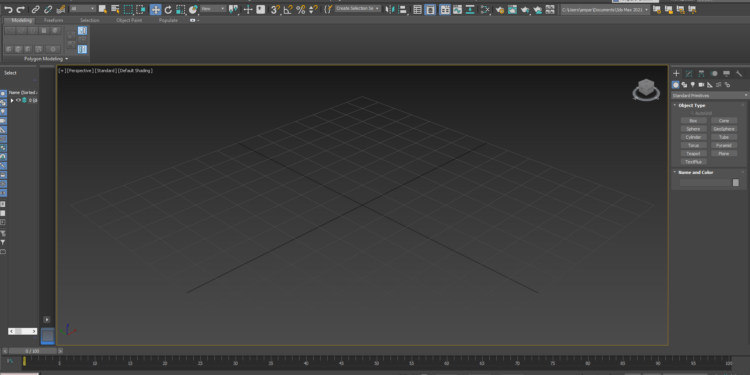The height and width of the screenshot is (375, 750).
Task: Open the Default Shading viewport menu
Action: [135, 71]
